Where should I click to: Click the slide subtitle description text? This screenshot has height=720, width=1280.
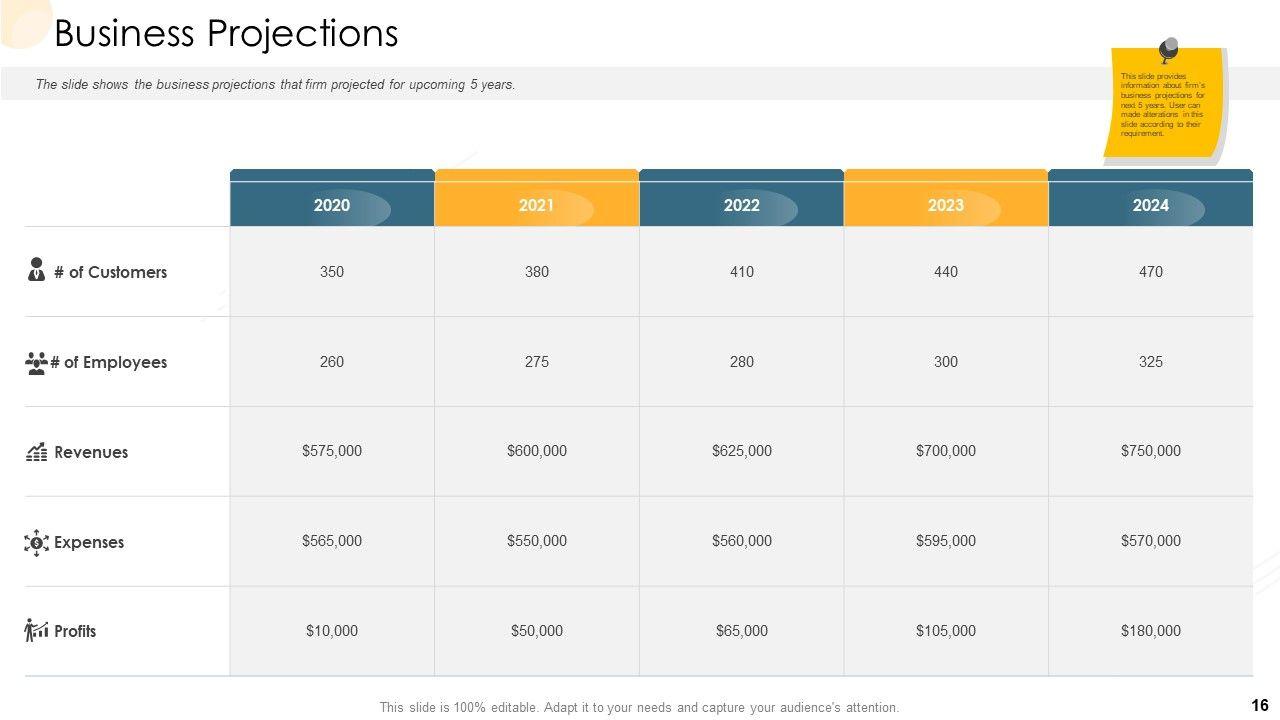point(275,85)
